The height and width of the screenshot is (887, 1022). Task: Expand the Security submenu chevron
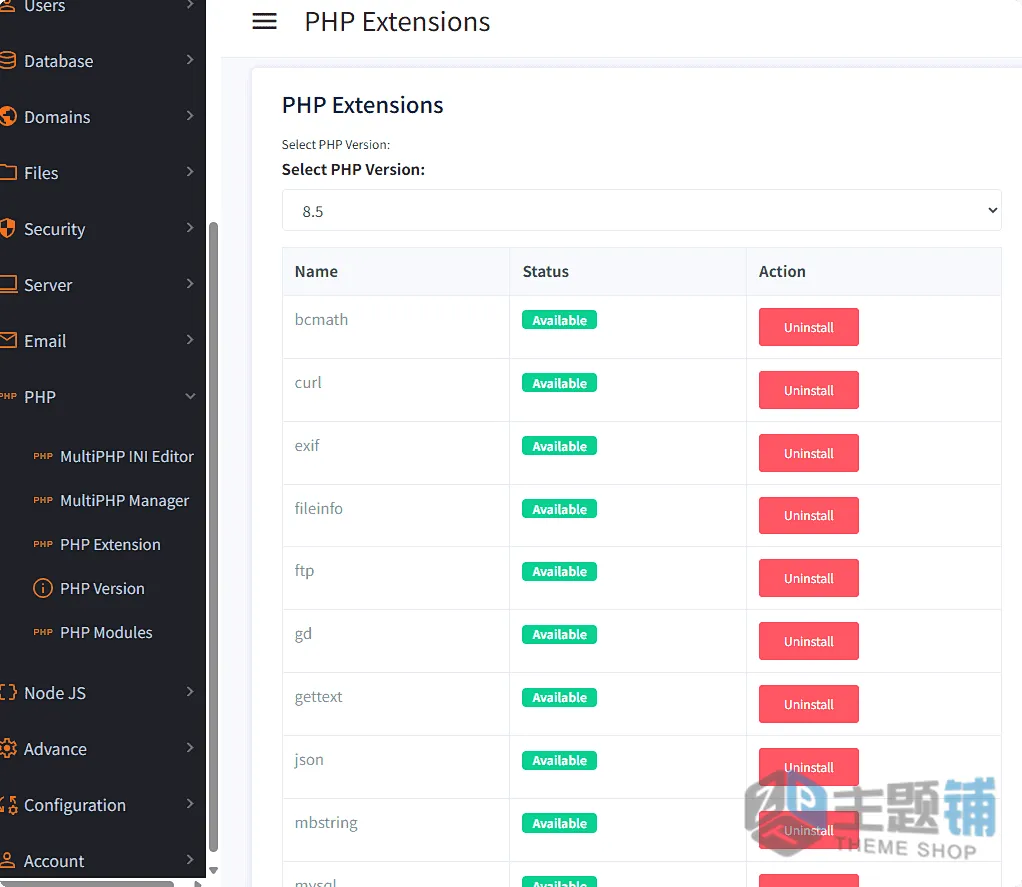[190, 228]
